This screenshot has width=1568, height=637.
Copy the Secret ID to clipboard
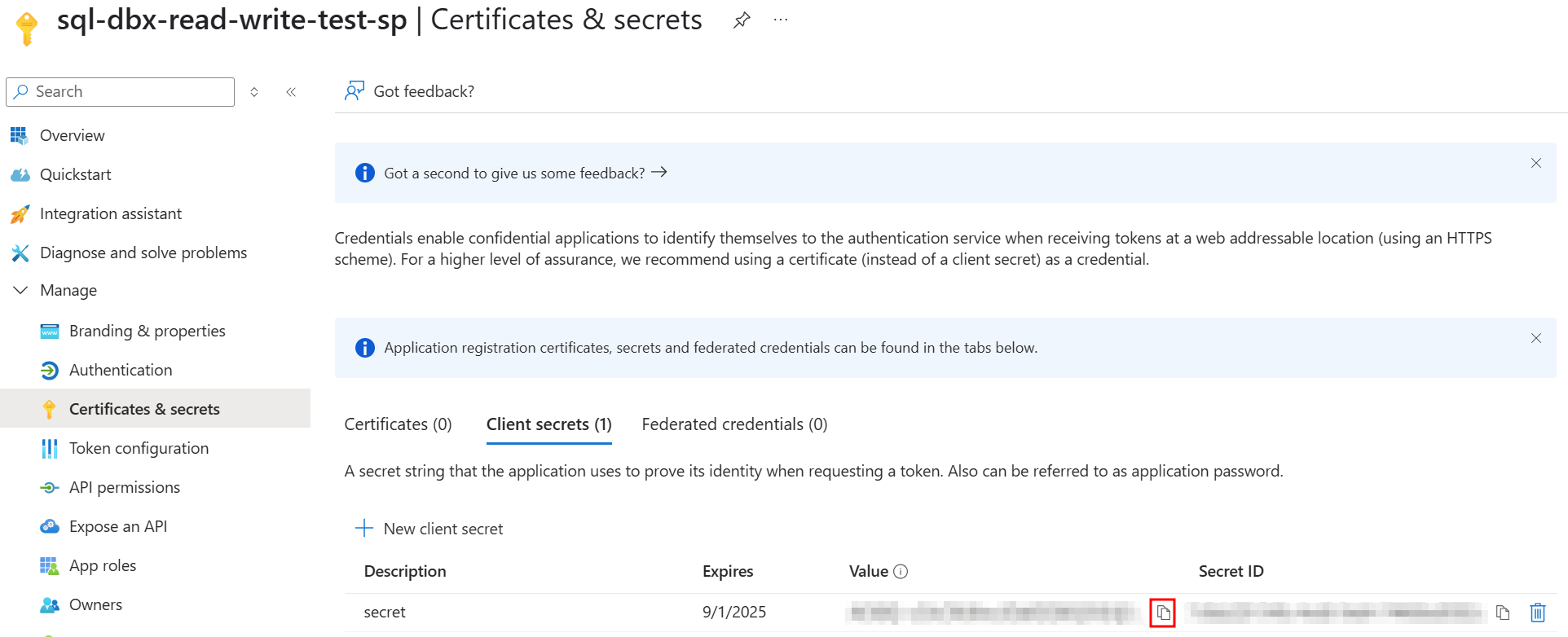point(1503,613)
